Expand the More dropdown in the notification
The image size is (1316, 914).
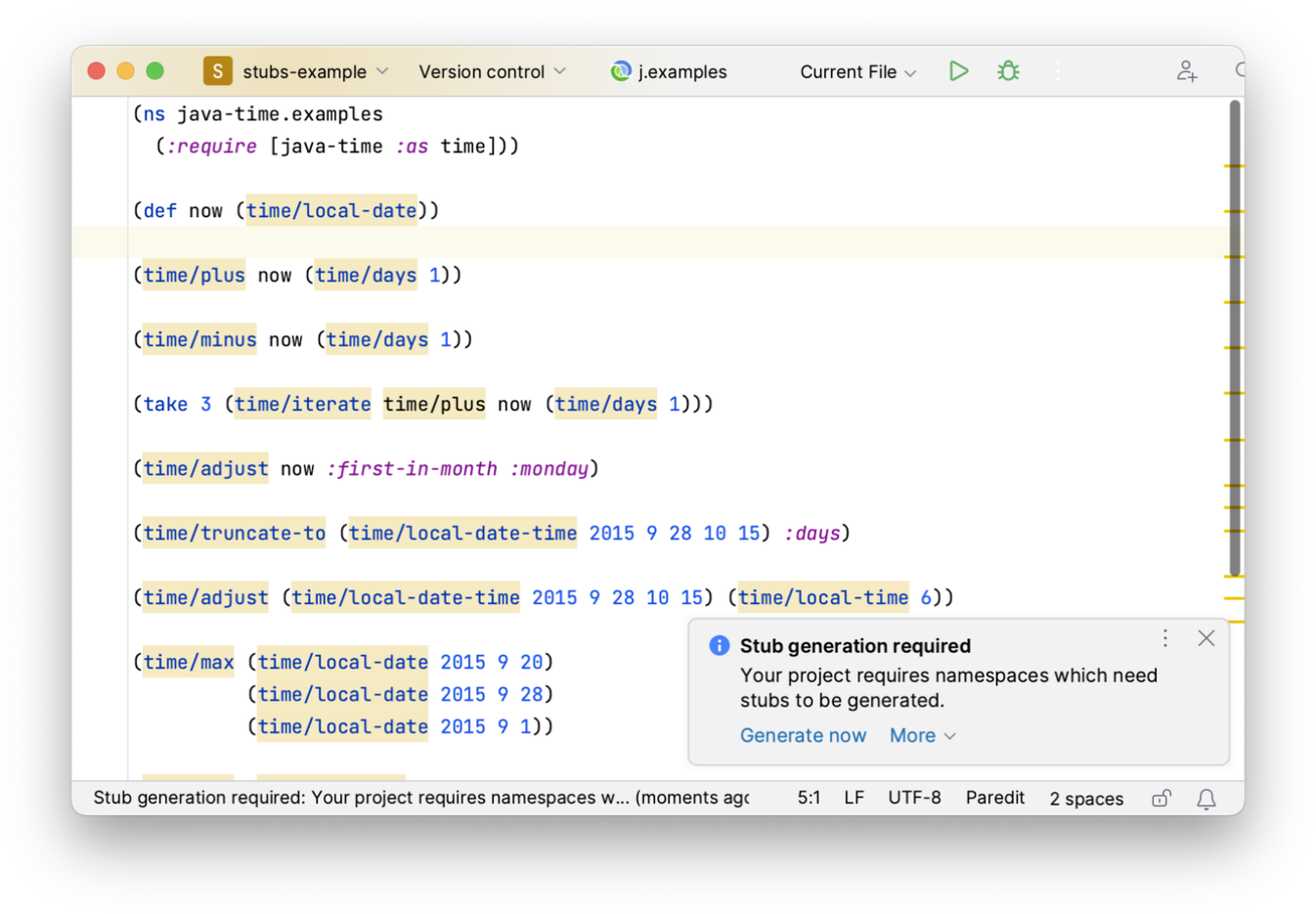pos(922,735)
